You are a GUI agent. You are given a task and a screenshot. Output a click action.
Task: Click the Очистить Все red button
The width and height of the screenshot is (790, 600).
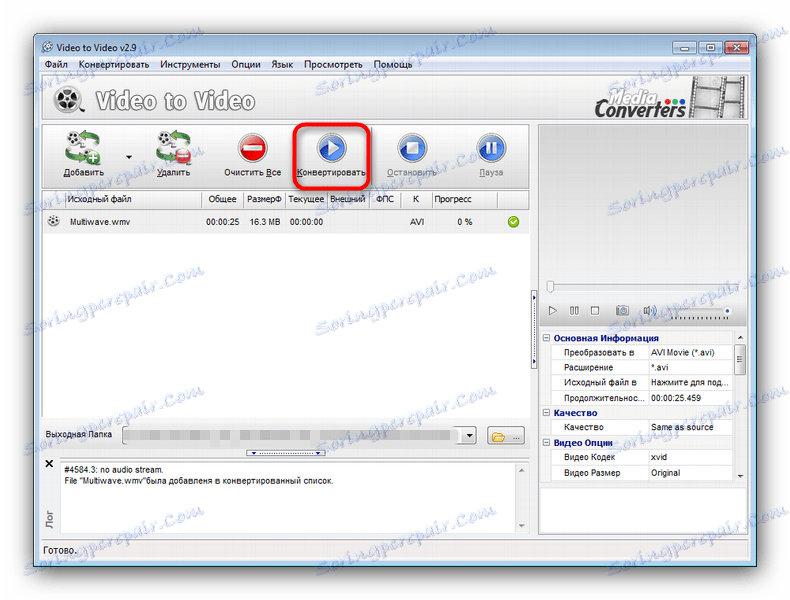252,148
